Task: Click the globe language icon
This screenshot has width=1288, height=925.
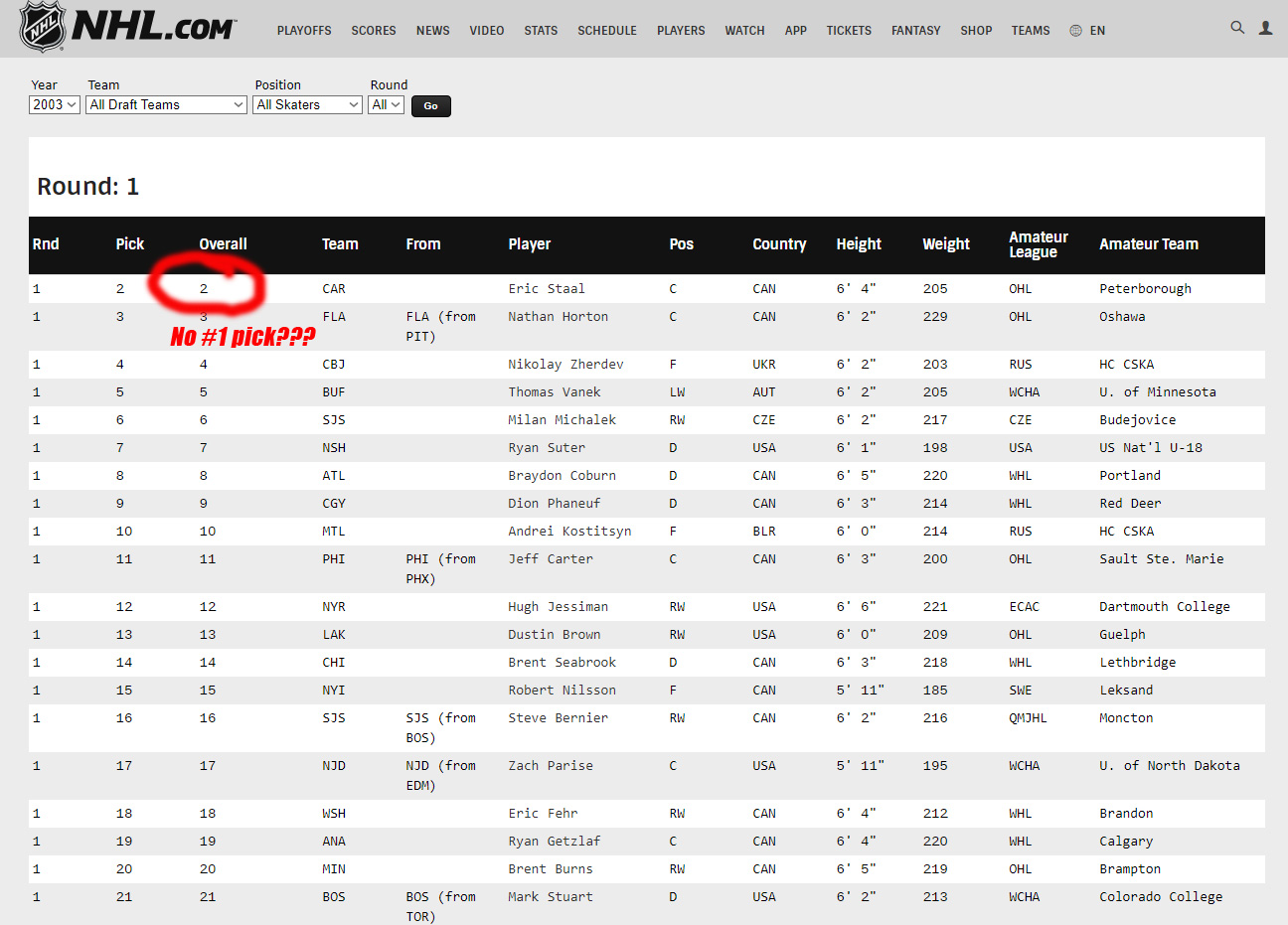Action: click(x=1075, y=31)
